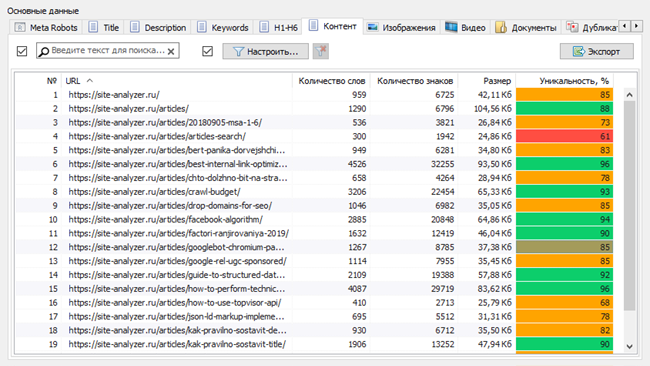Viewport: 650px width, 366px height.
Task: Select highlighted row 12 googlebot-chromium
Action: coord(315,247)
